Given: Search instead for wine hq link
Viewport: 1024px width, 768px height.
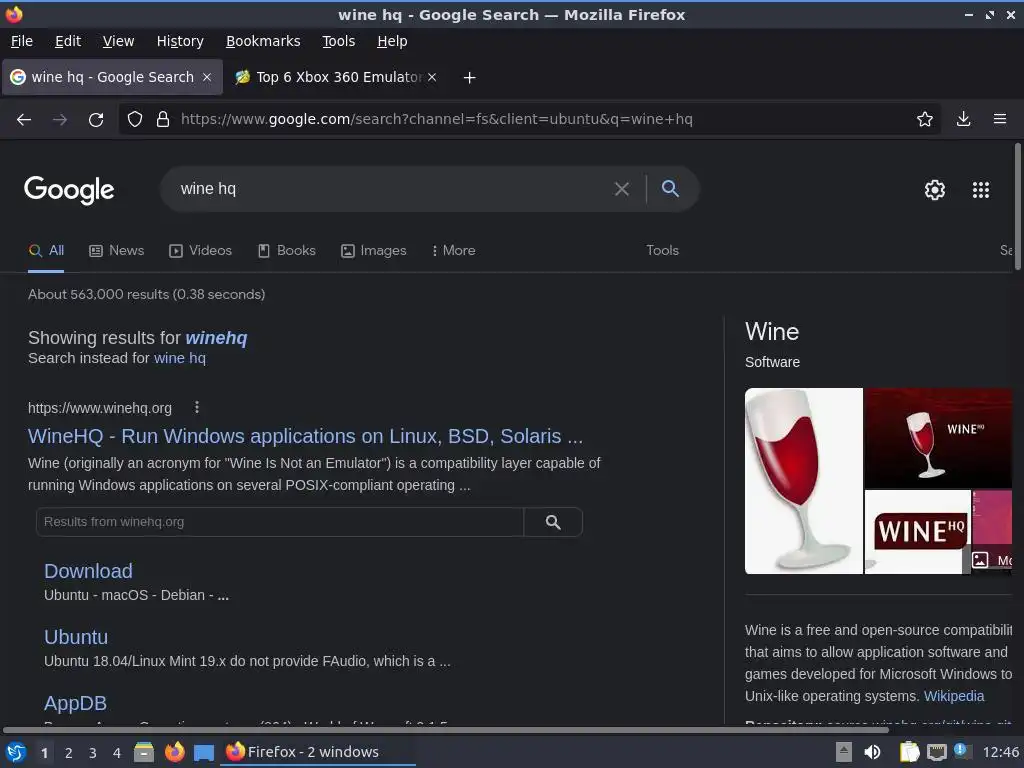Looking at the screenshot, I should [x=180, y=358].
